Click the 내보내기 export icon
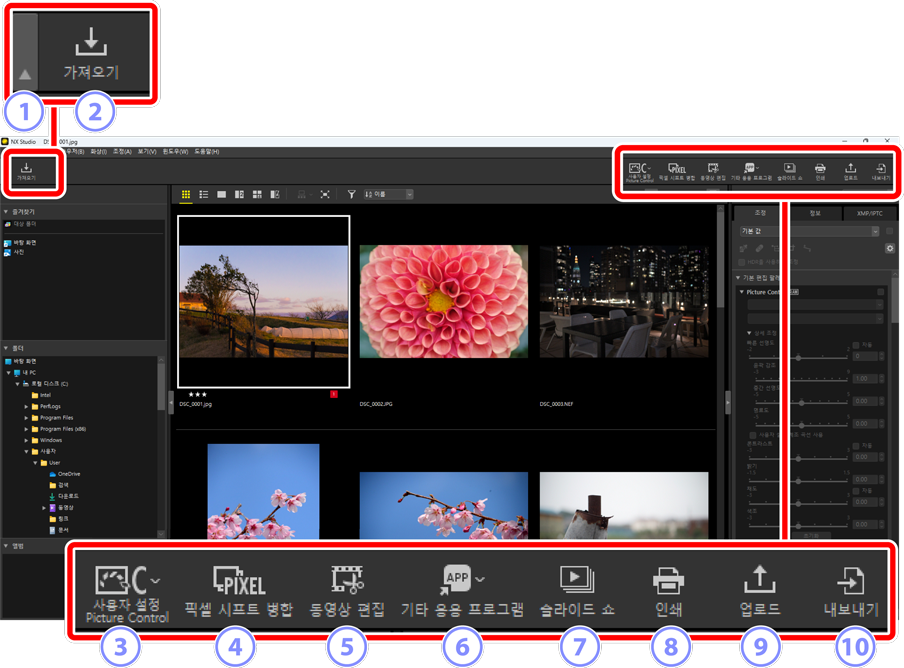 pos(880,171)
